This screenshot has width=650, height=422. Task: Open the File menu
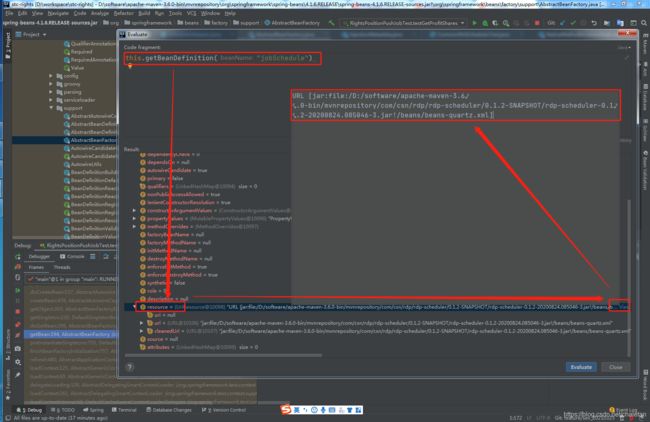click(x=9, y=13)
